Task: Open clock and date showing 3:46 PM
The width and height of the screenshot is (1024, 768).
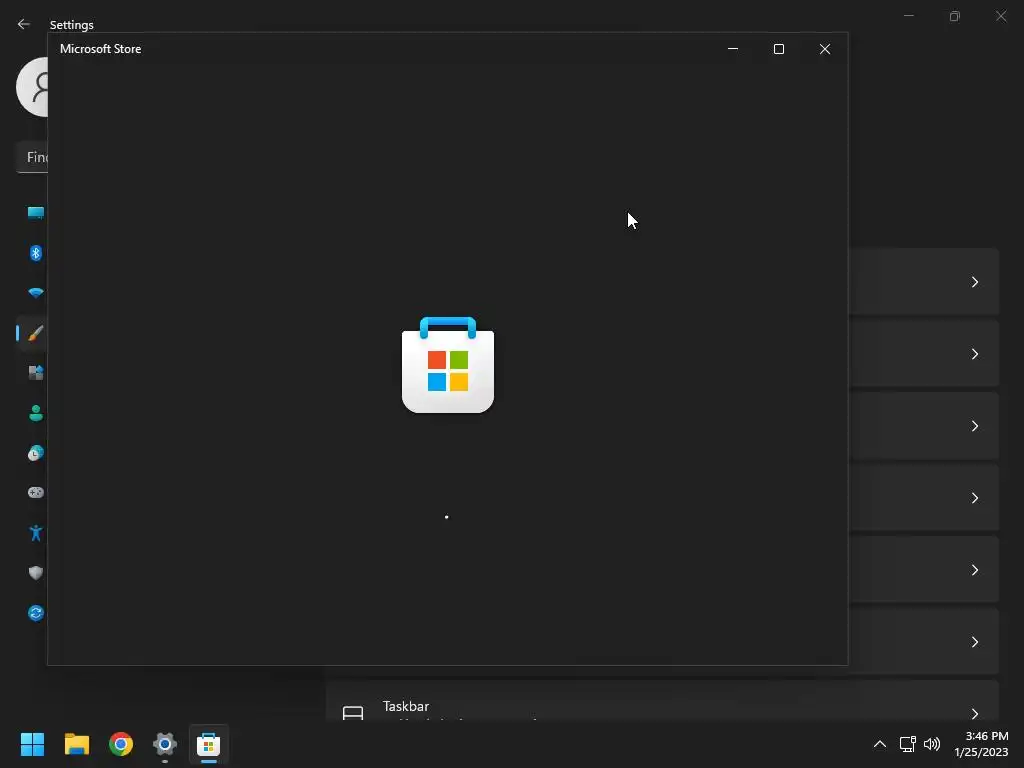Action: (981, 744)
